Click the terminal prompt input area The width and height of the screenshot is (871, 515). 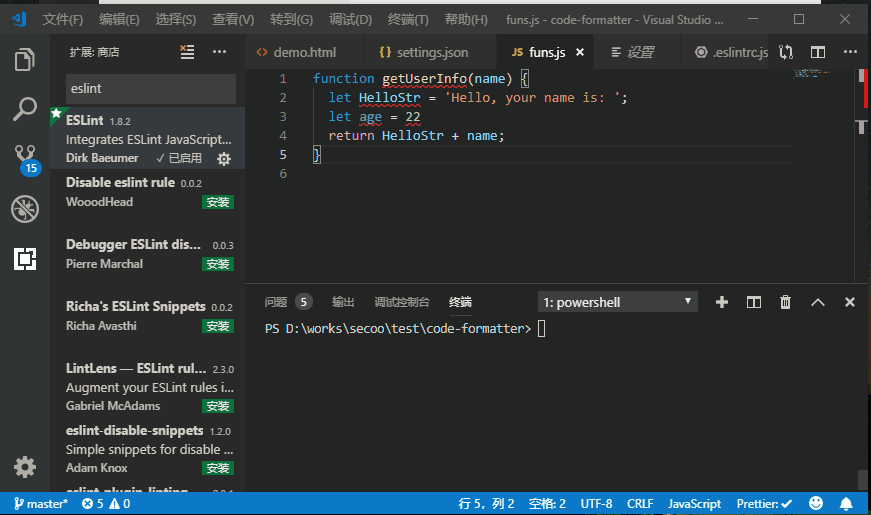coord(542,329)
